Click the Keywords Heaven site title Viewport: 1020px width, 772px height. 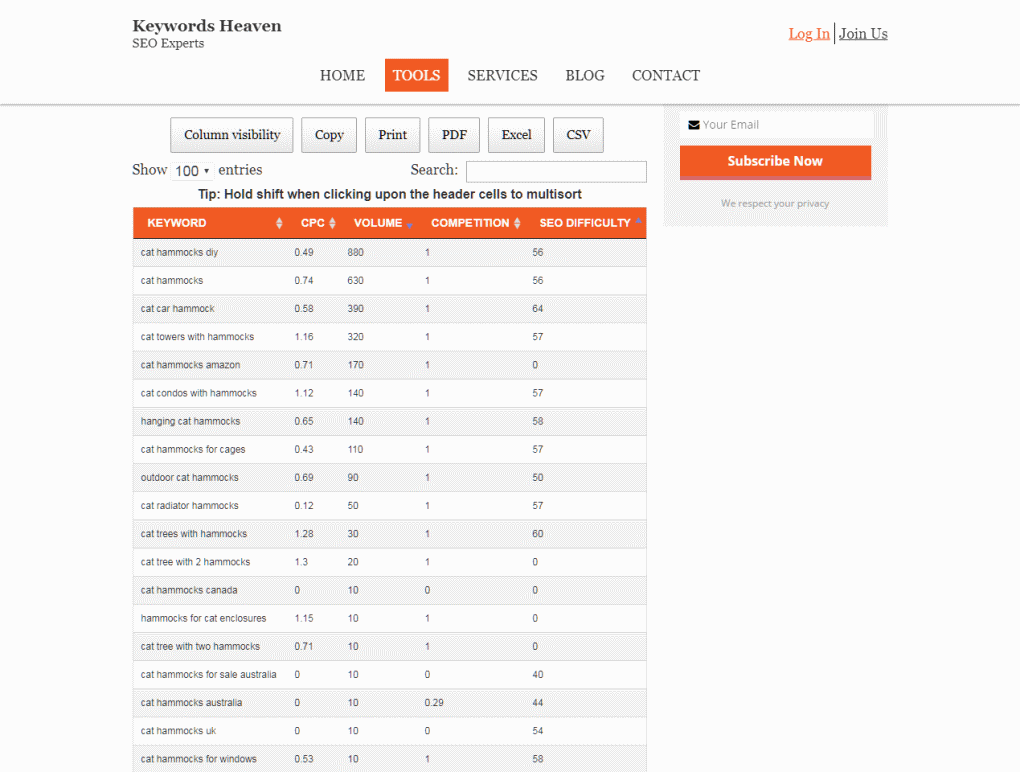[207, 26]
